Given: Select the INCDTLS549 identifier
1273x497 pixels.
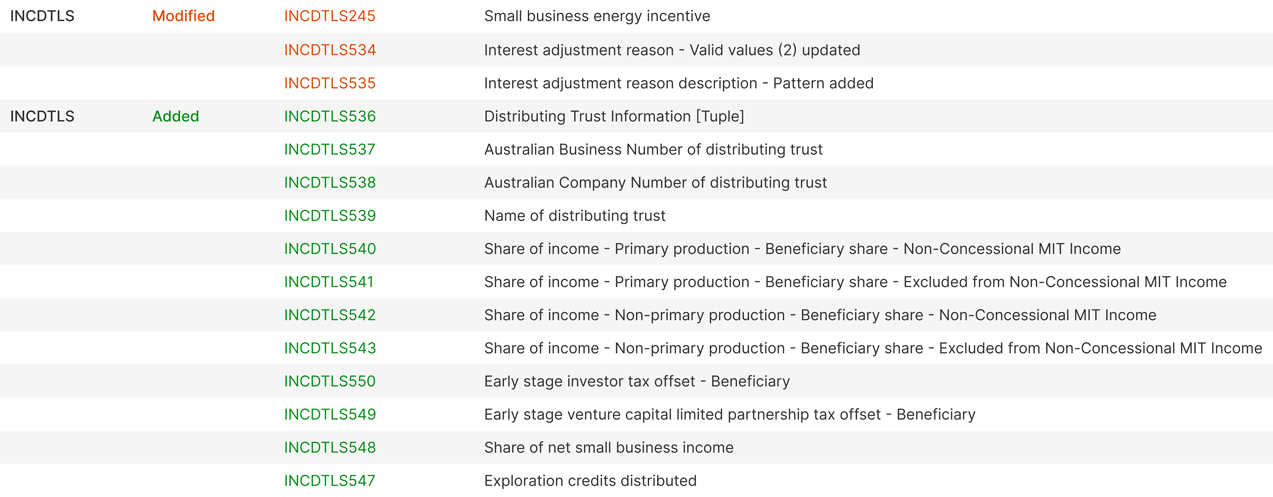Looking at the screenshot, I should click(x=330, y=414).
